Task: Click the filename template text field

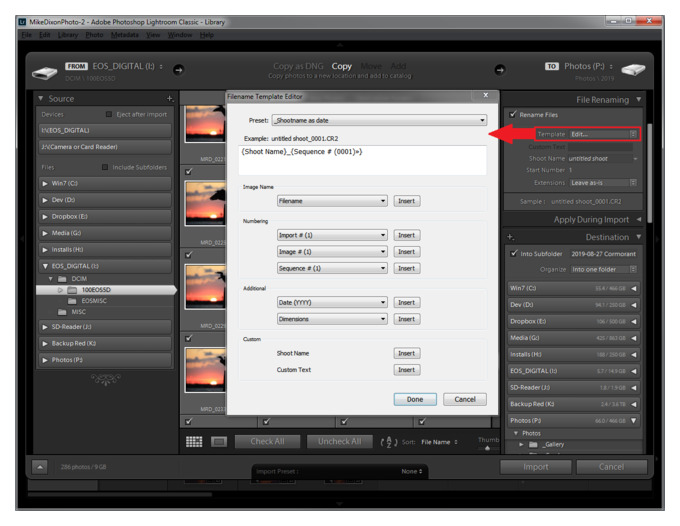Action: (x=362, y=159)
